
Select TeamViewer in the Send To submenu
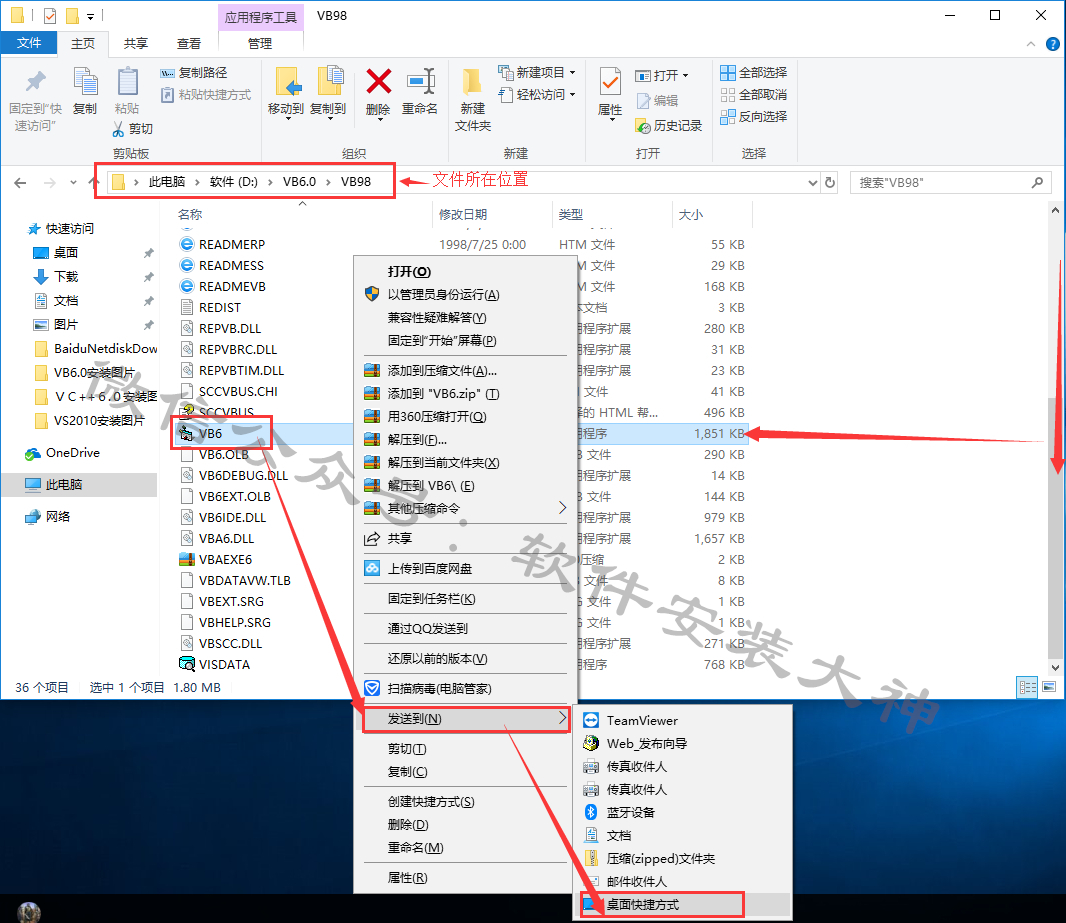point(683,720)
